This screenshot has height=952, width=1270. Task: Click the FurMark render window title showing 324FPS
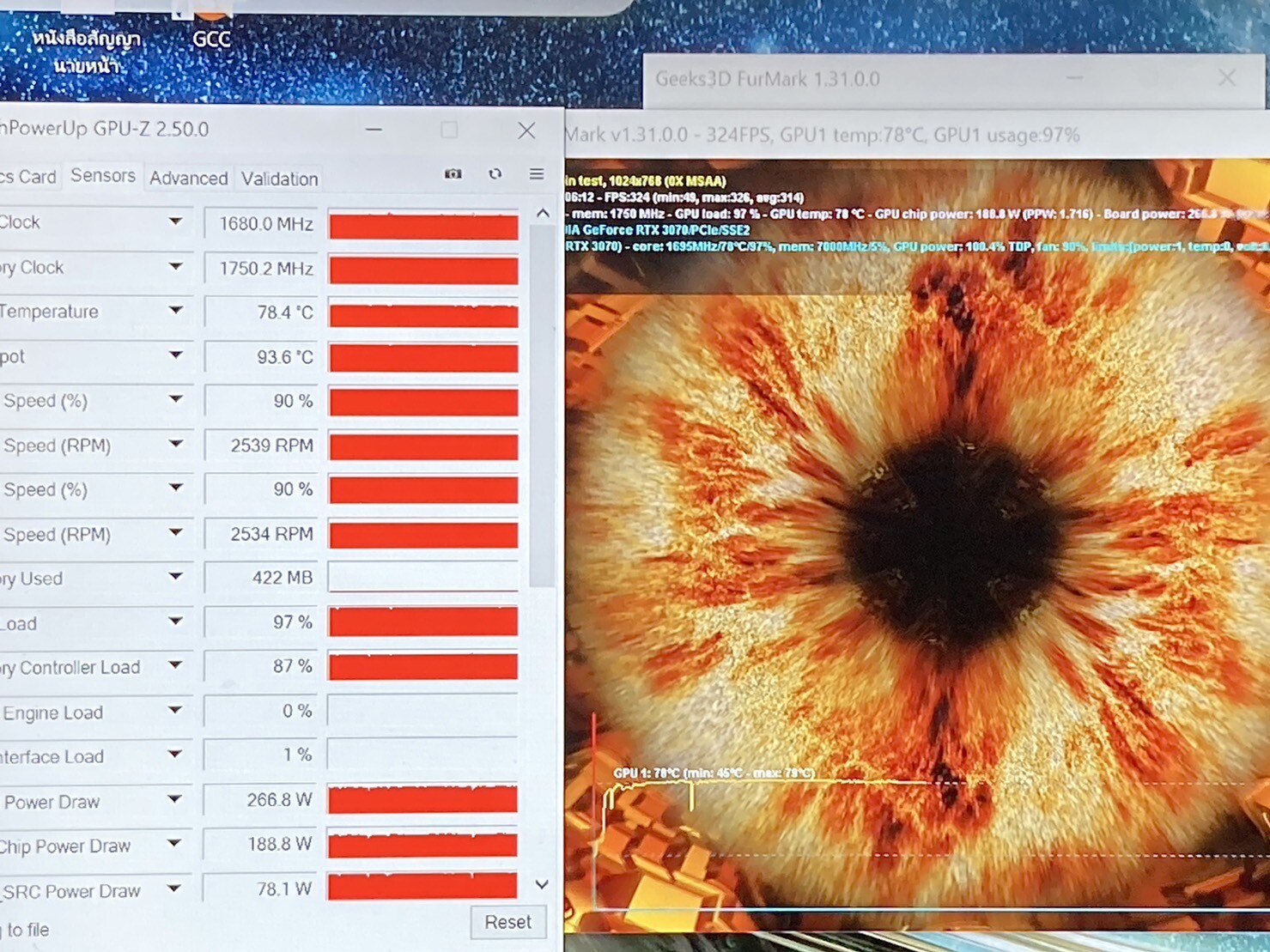[x=822, y=135]
